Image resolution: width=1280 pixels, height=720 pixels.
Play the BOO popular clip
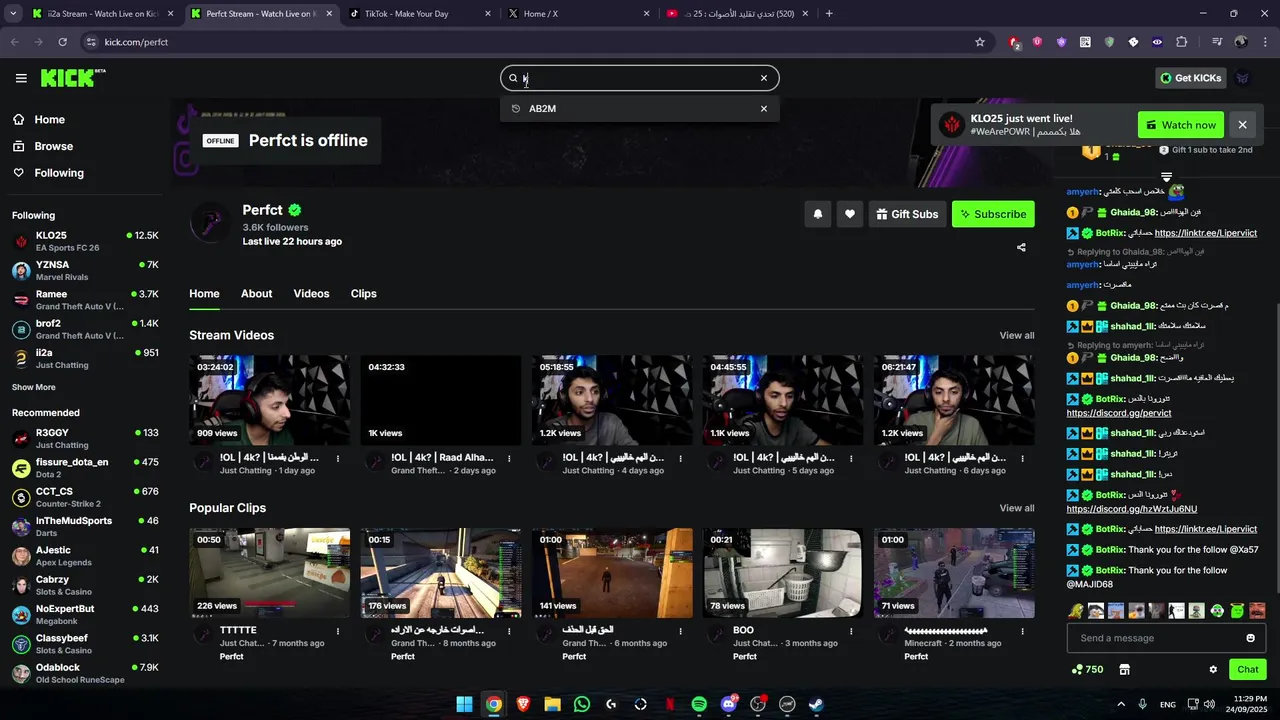point(783,573)
